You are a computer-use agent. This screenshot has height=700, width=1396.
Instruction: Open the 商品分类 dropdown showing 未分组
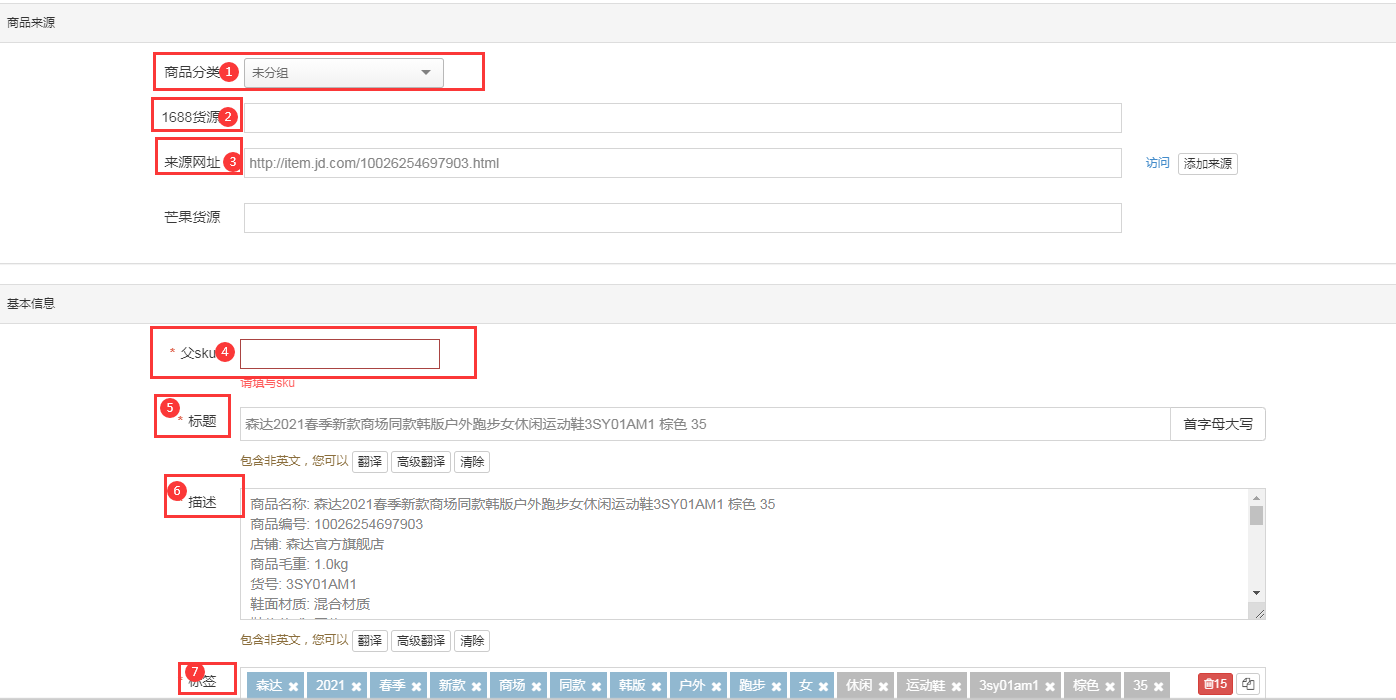[x=344, y=72]
